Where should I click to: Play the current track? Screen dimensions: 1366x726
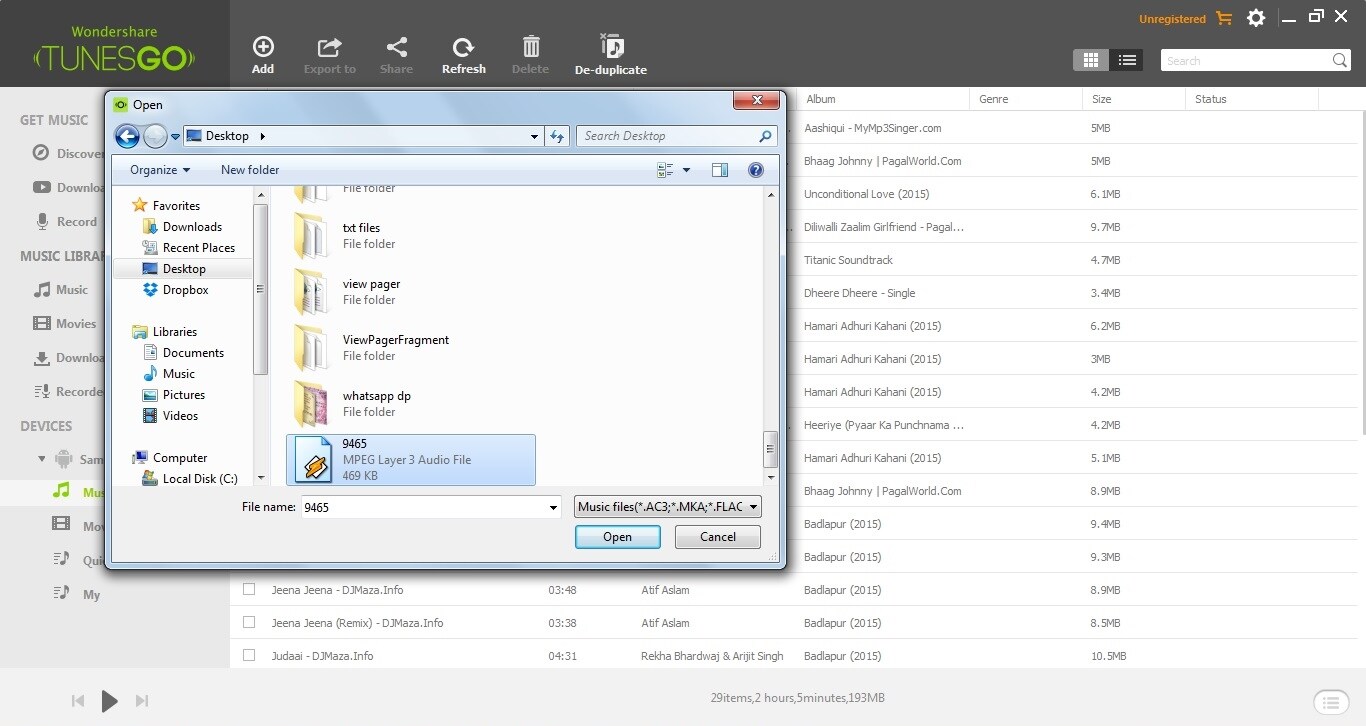coord(110,701)
